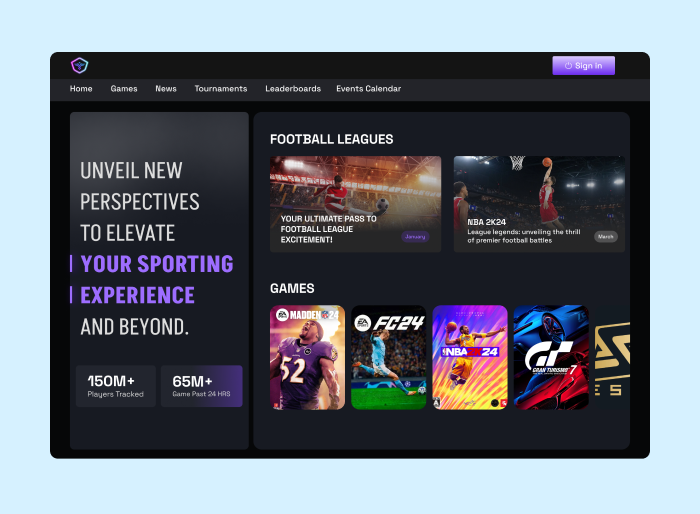Click the January tag badge

(415, 237)
